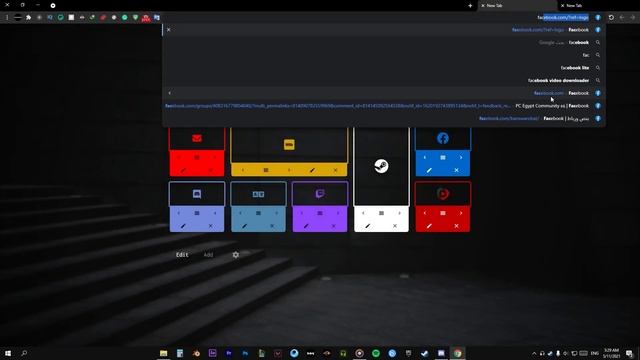Open Windows taskbar search
This screenshot has height=360, width=640.
pos(24,353)
